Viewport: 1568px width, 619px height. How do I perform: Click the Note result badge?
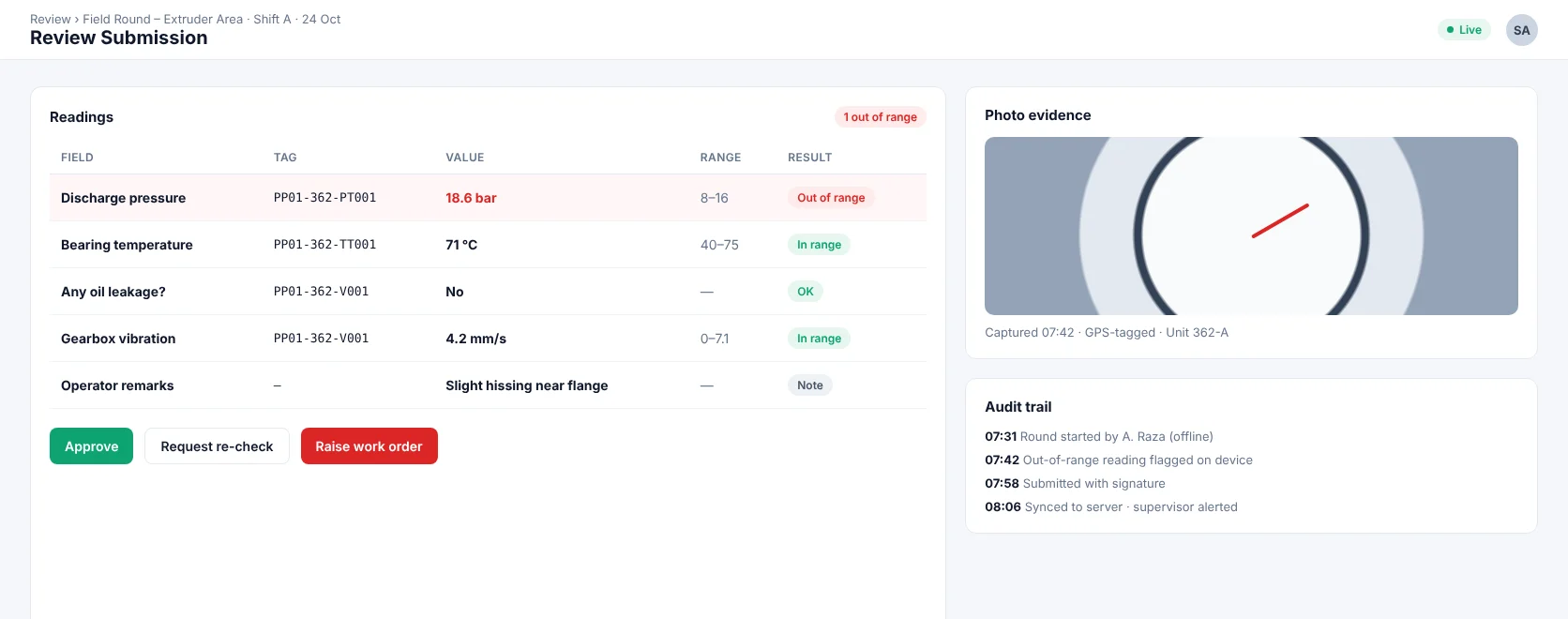[810, 385]
